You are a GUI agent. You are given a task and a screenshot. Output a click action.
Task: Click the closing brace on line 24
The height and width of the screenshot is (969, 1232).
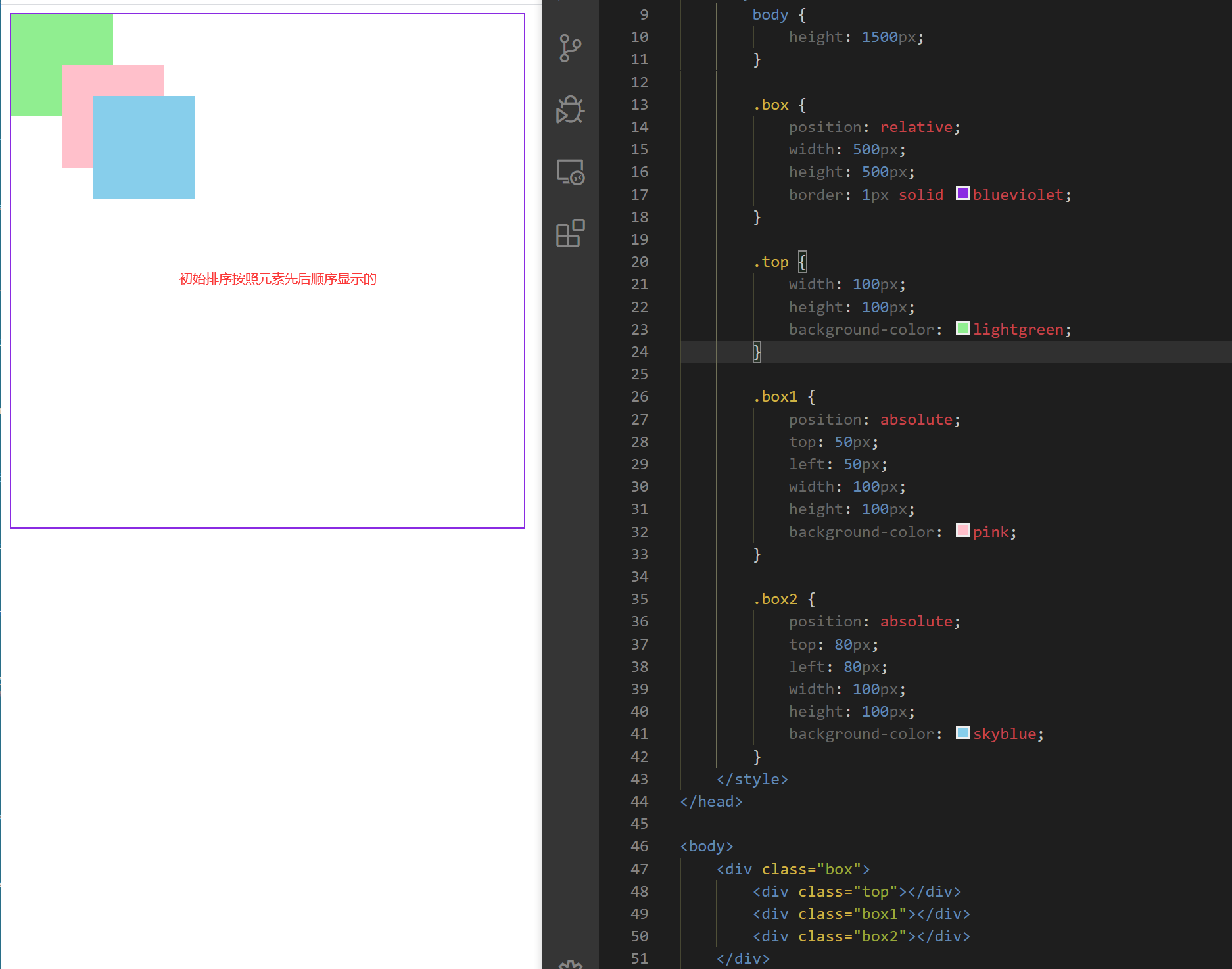click(757, 352)
